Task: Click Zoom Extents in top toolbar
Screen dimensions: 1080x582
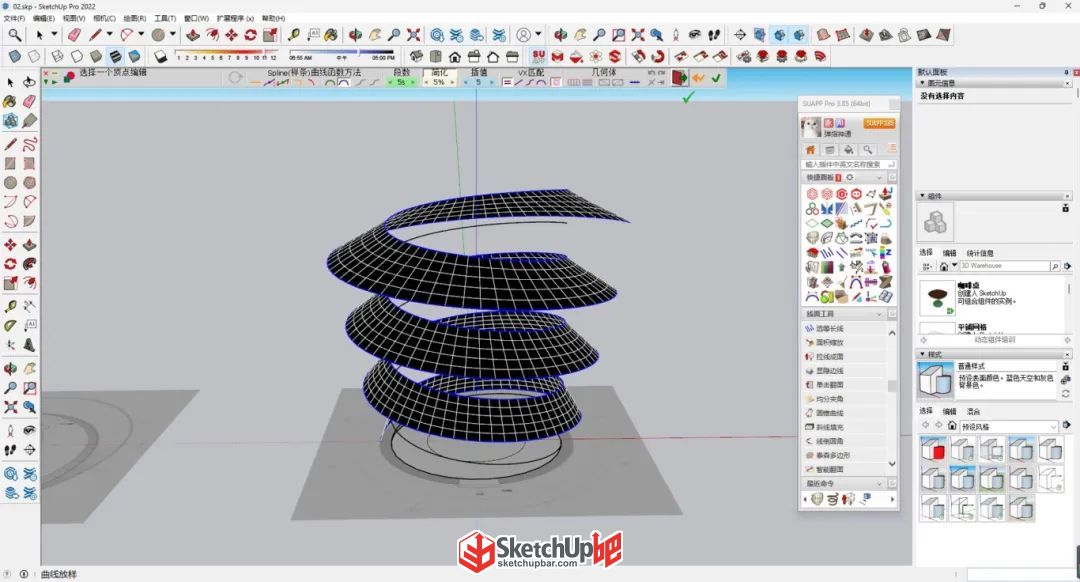Action: click(413, 34)
